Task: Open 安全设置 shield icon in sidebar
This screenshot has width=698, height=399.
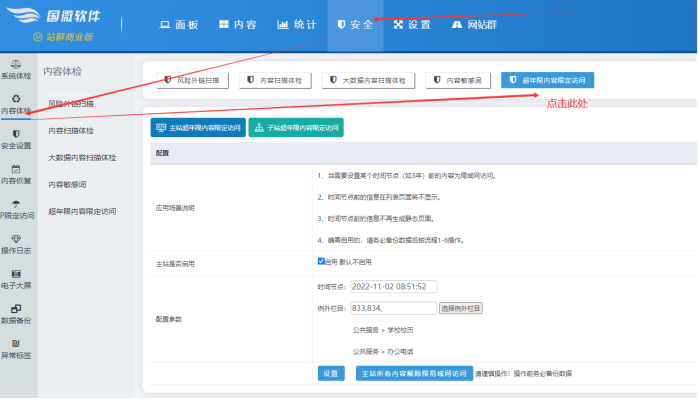Action: pos(16,134)
